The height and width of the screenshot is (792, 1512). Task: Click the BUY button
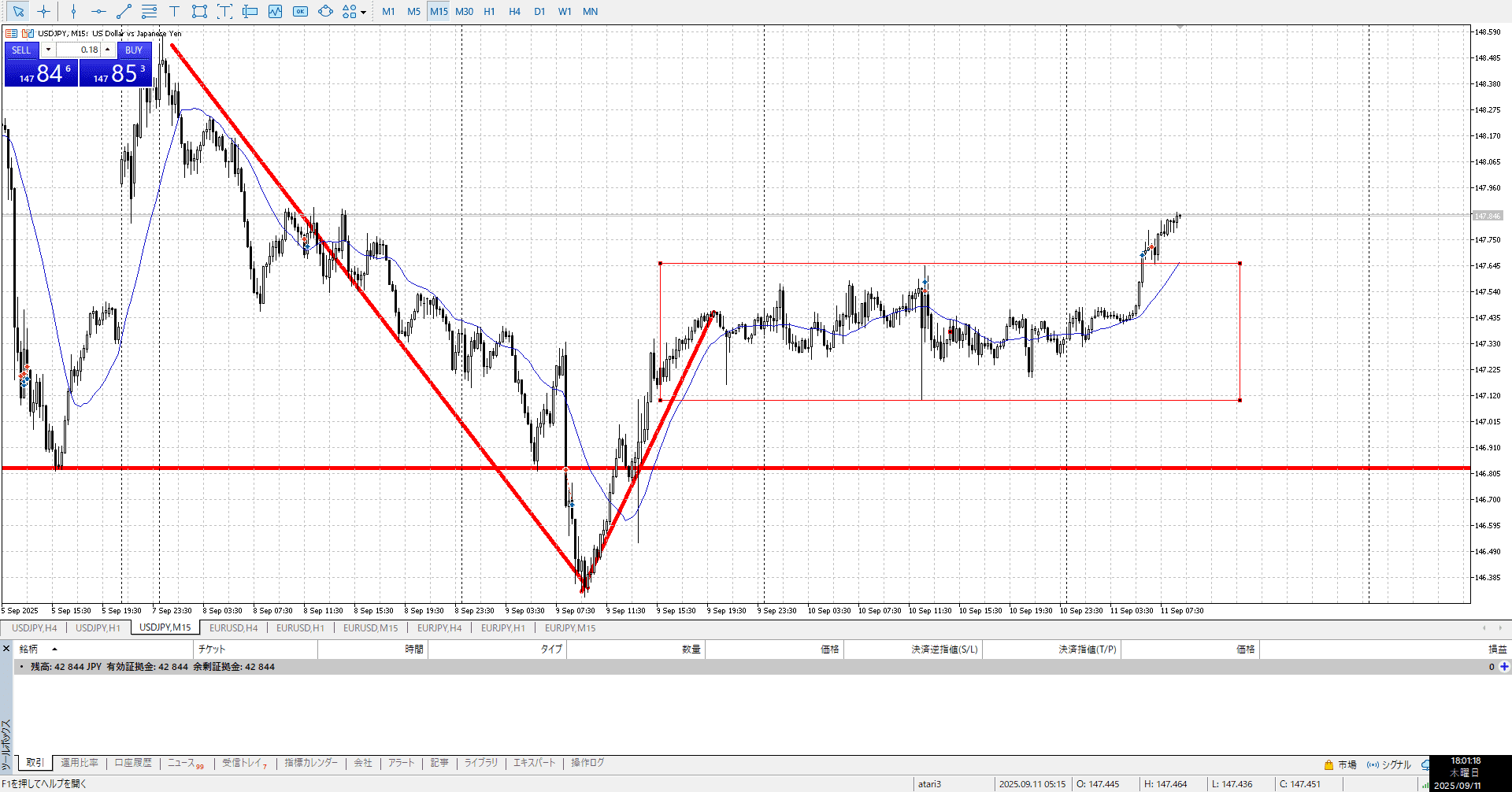tap(134, 50)
